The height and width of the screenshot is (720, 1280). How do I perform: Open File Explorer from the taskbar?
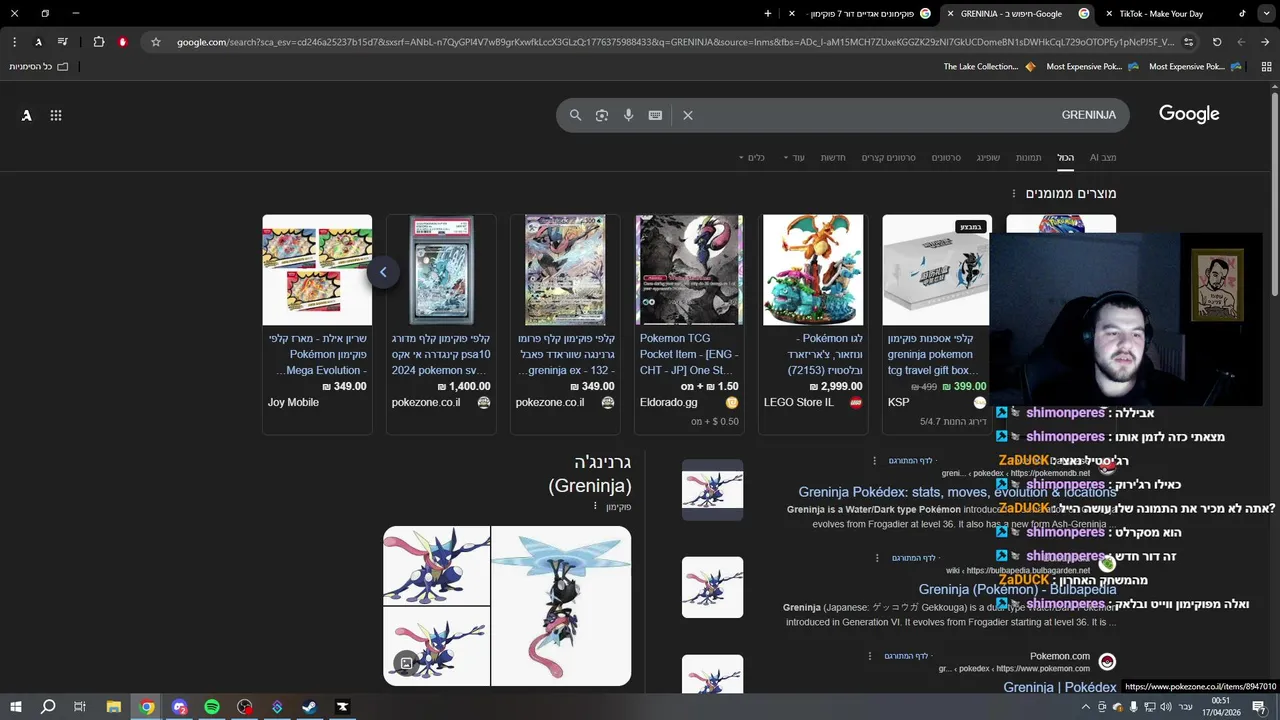[x=114, y=707]
